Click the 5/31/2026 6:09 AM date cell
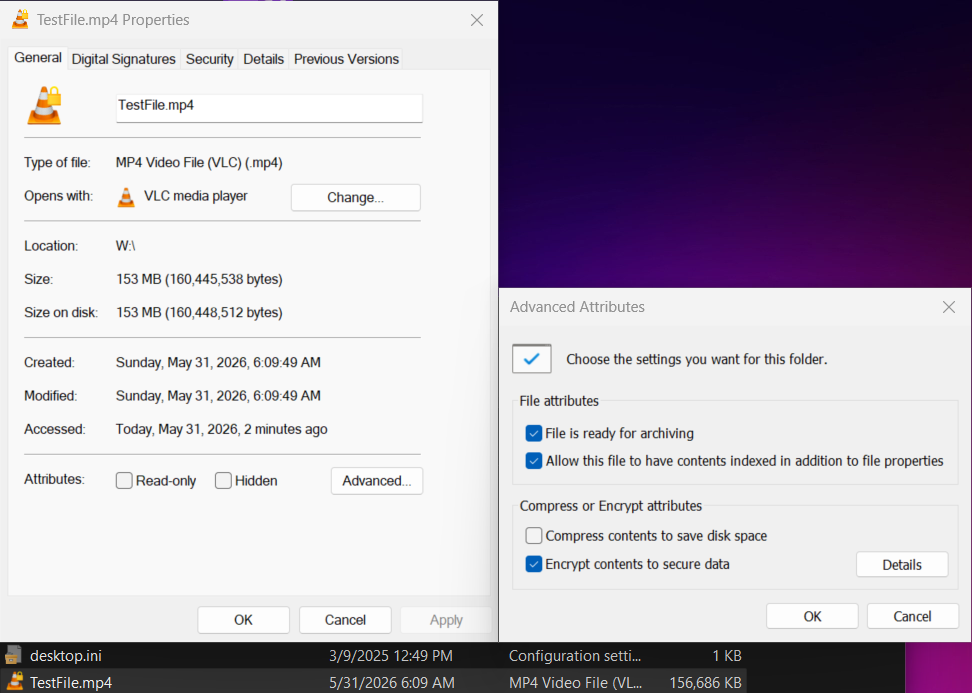 point(392,682)
